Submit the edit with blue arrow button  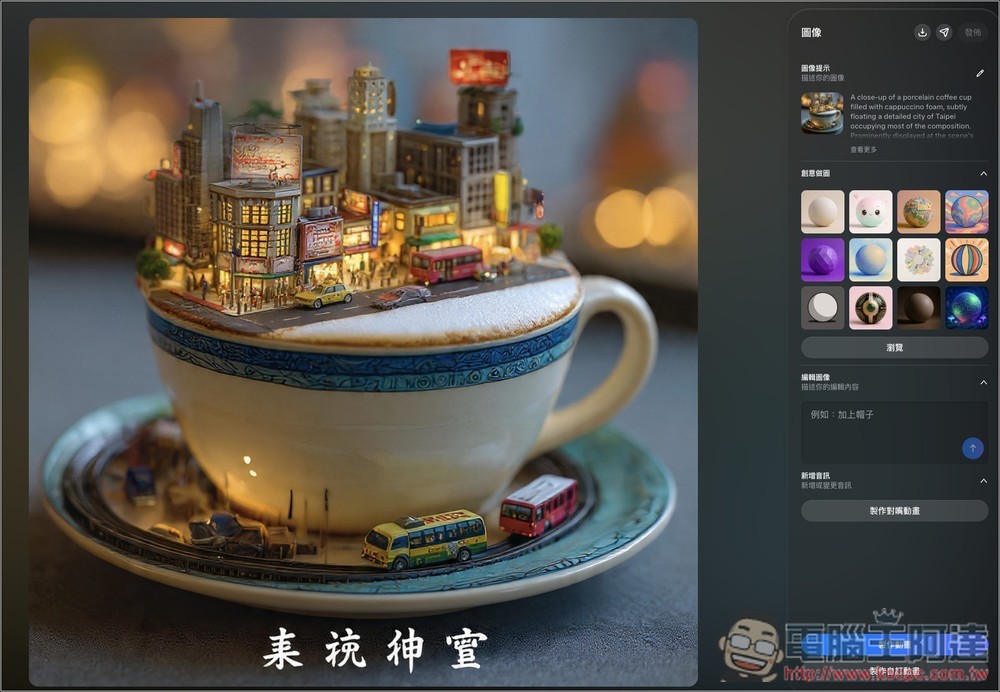point(972,449)
